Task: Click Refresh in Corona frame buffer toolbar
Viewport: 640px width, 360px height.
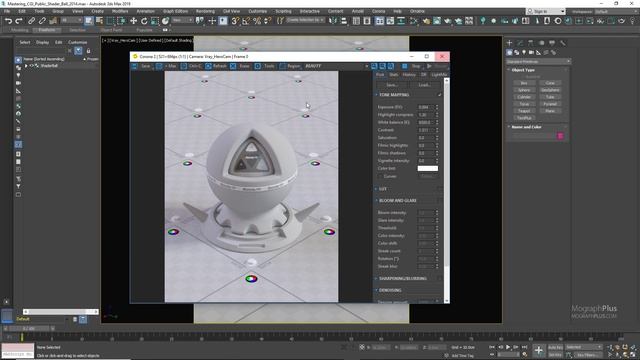Action: [x=216, y=66]
